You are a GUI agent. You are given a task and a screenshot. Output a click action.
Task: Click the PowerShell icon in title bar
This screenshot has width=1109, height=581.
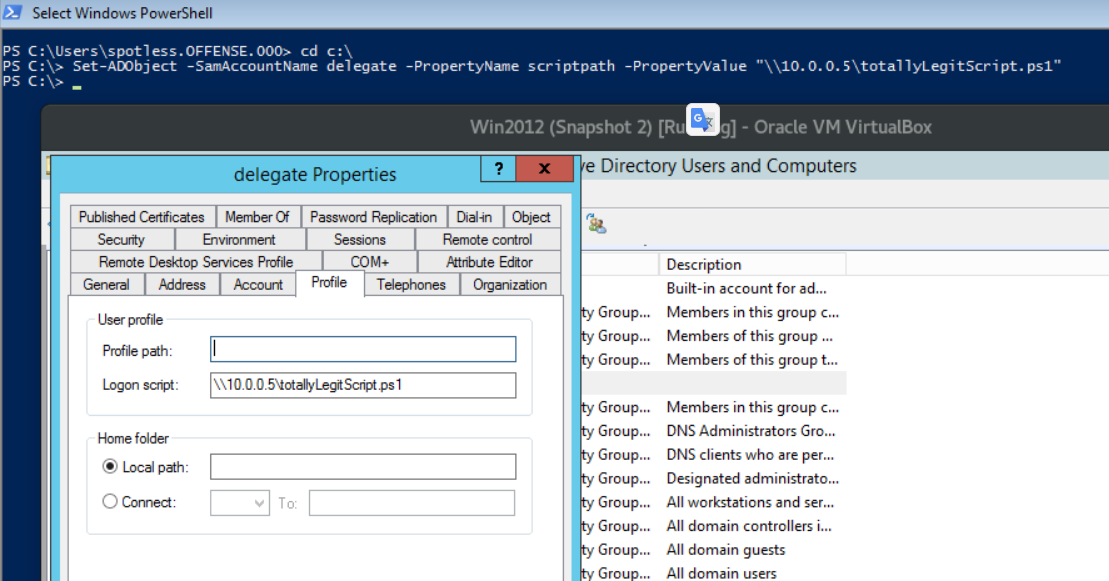pyautogui.click(x=14, y=14)
